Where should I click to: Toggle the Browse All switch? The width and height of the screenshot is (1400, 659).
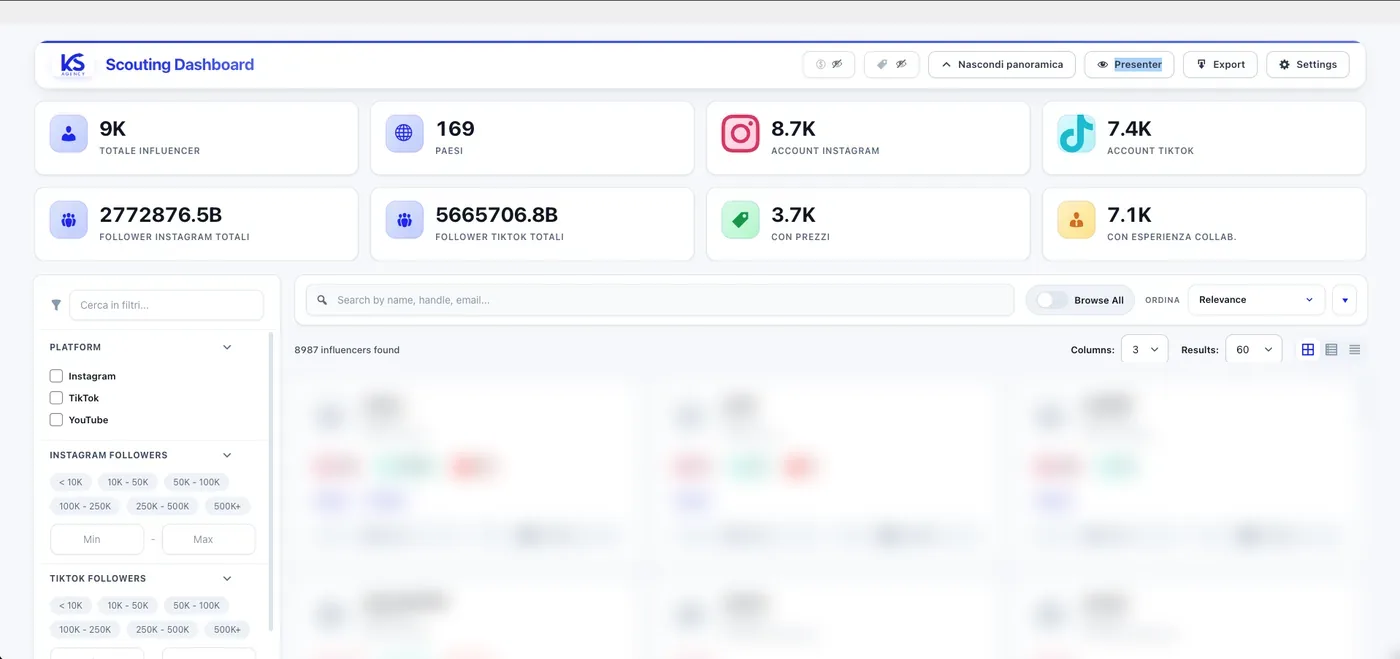tap(1051, 300)
